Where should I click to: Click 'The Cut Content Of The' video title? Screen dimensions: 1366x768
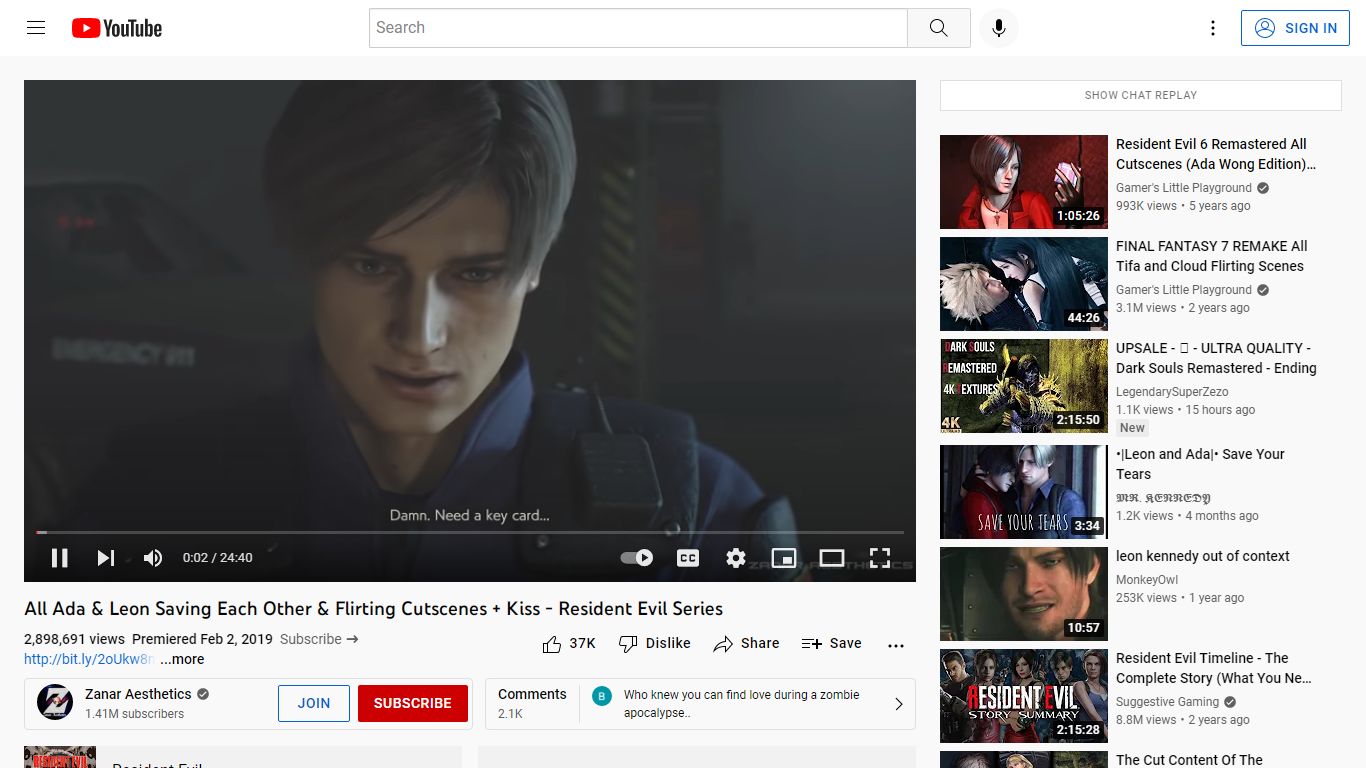(x=1190, y=760)
